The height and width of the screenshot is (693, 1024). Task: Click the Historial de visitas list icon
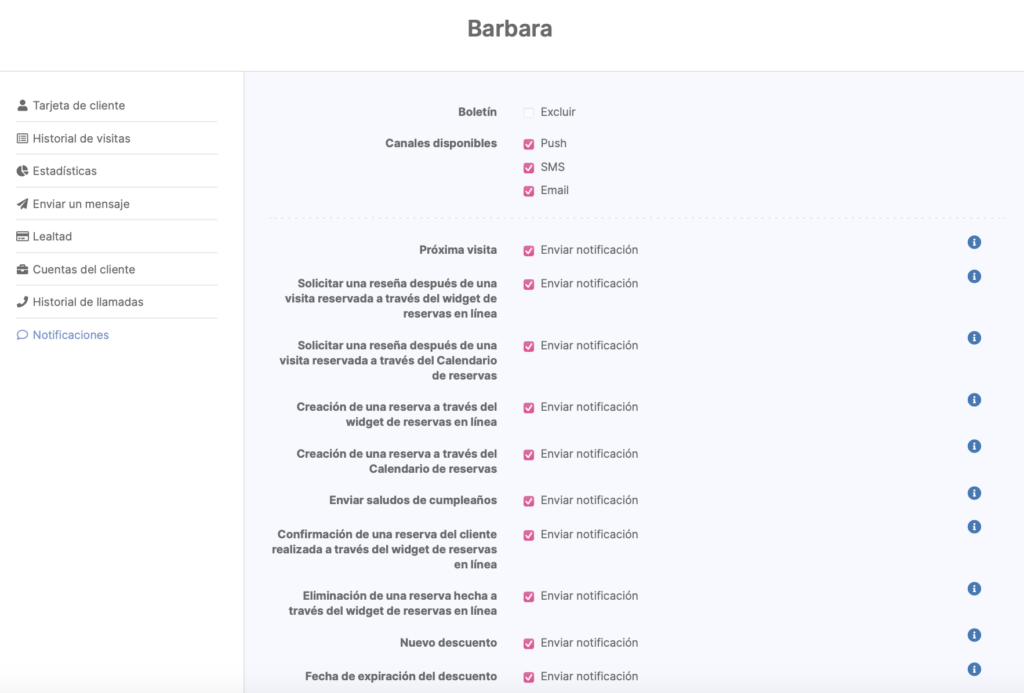pyautogui.click(x=22, y=138)
